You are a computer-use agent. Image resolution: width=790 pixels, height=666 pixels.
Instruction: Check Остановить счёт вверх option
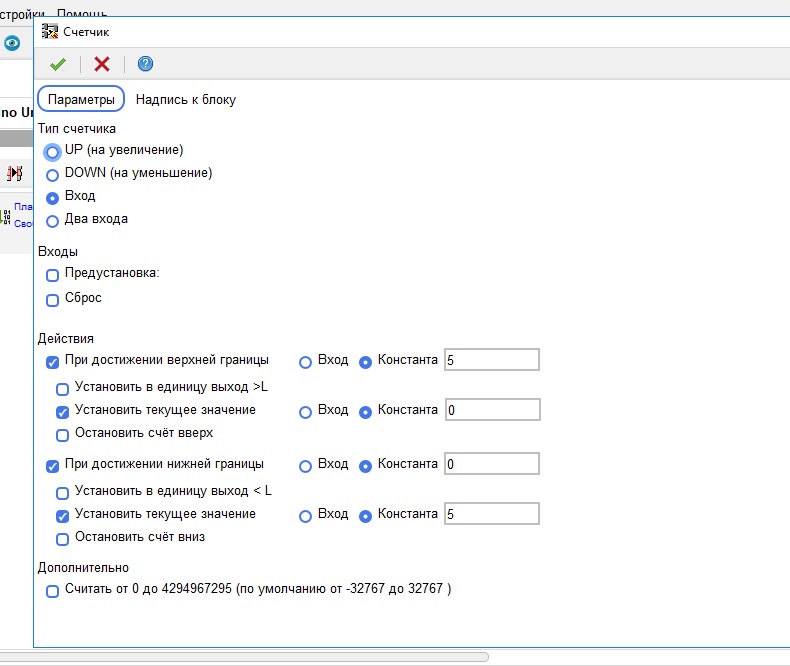[63, 435]
